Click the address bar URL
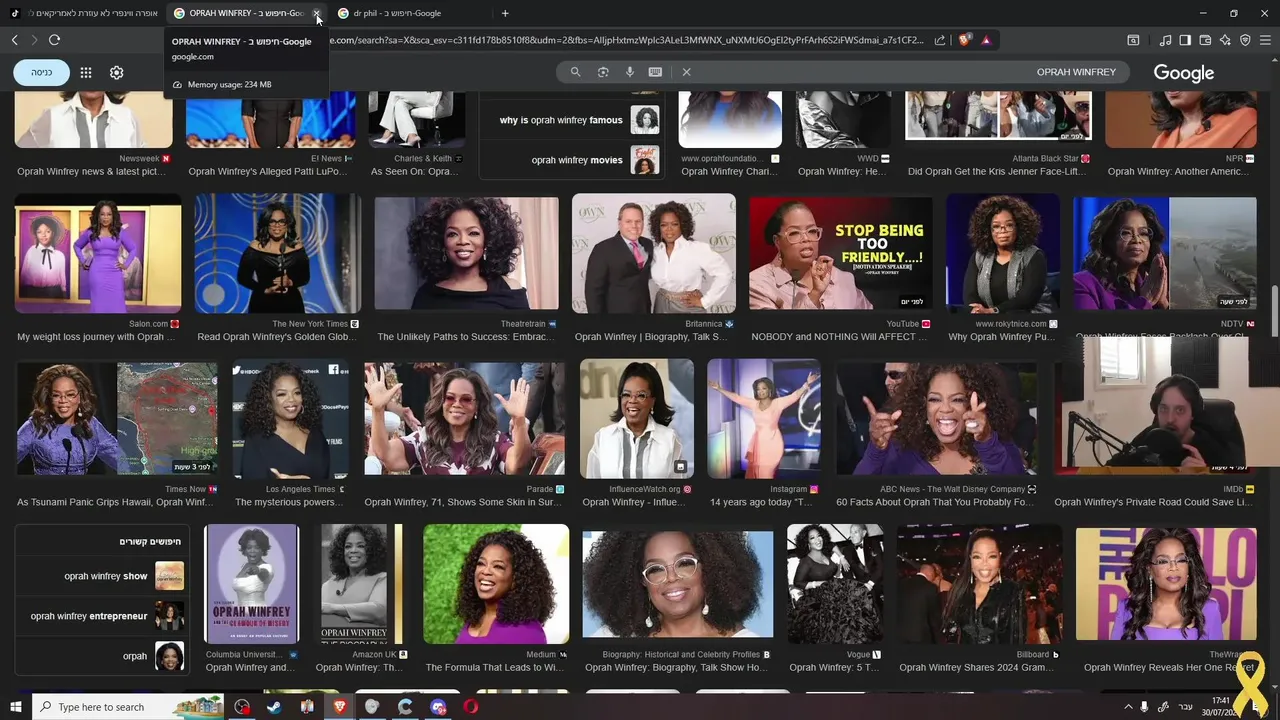1280x720 pixels. pos(628,40)
